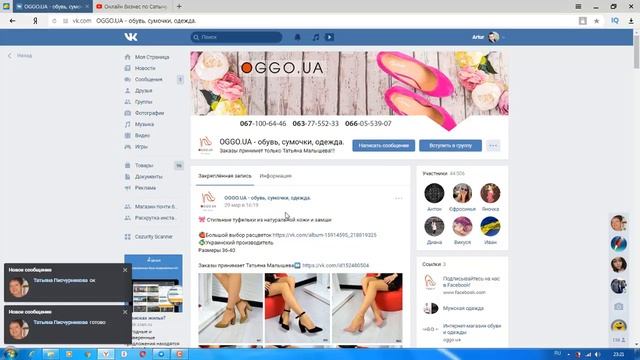Open notifications bell in VK header
Screen dimensions: 640x360
[298, 37]
